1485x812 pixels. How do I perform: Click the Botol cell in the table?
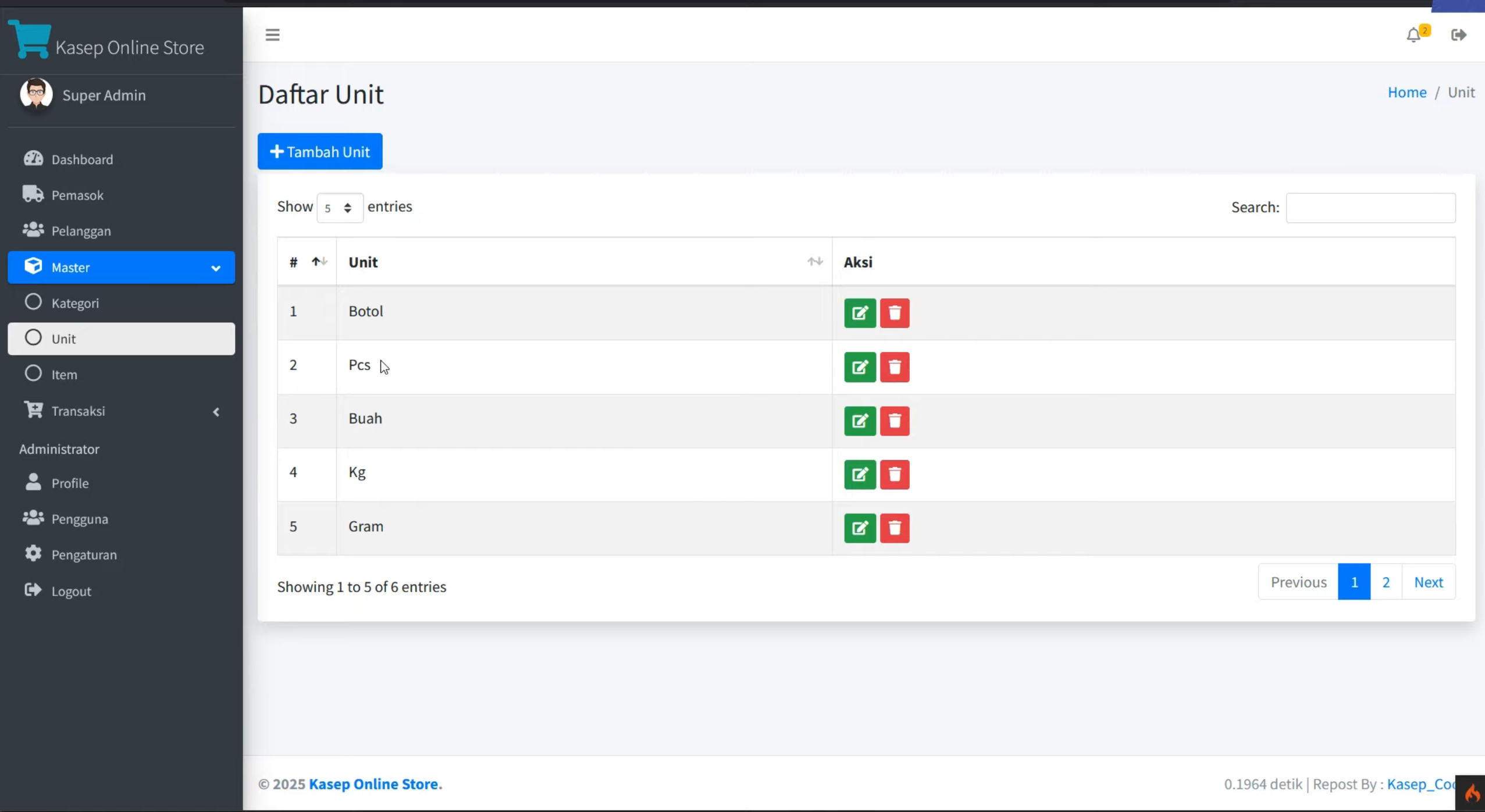coord(584,313)
